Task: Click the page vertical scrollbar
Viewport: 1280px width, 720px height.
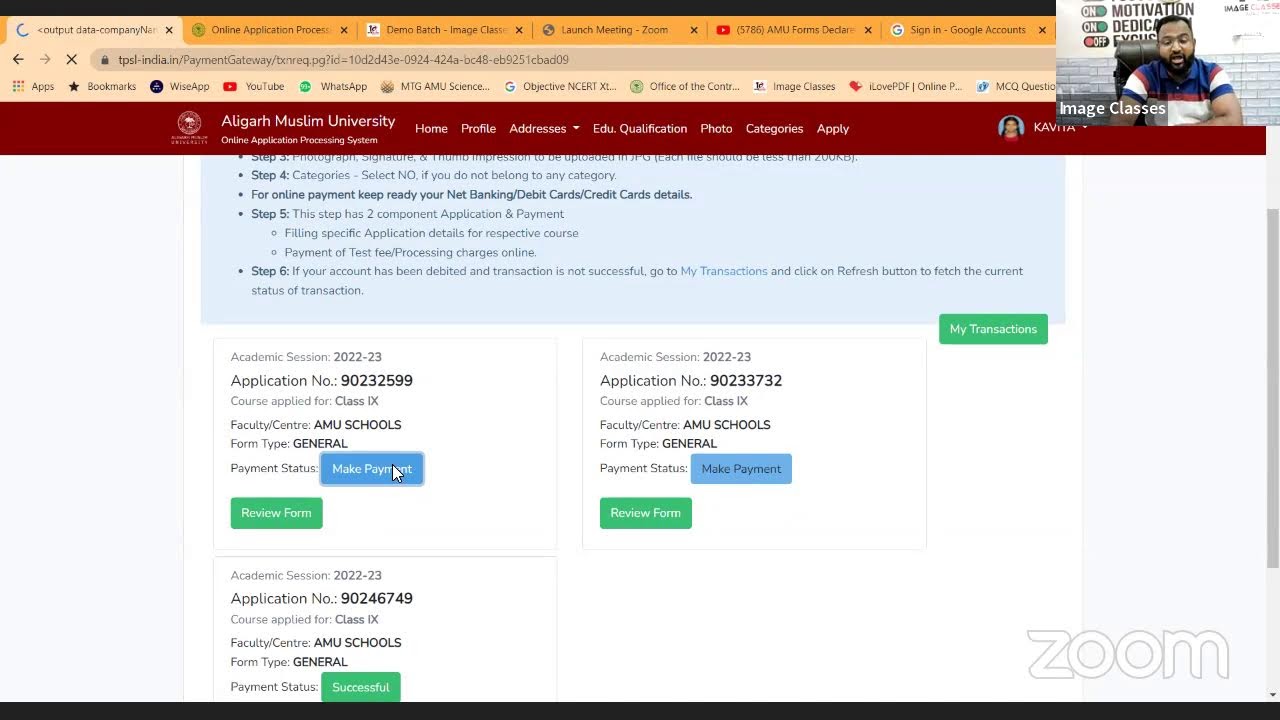Action: click(1273, 388)
